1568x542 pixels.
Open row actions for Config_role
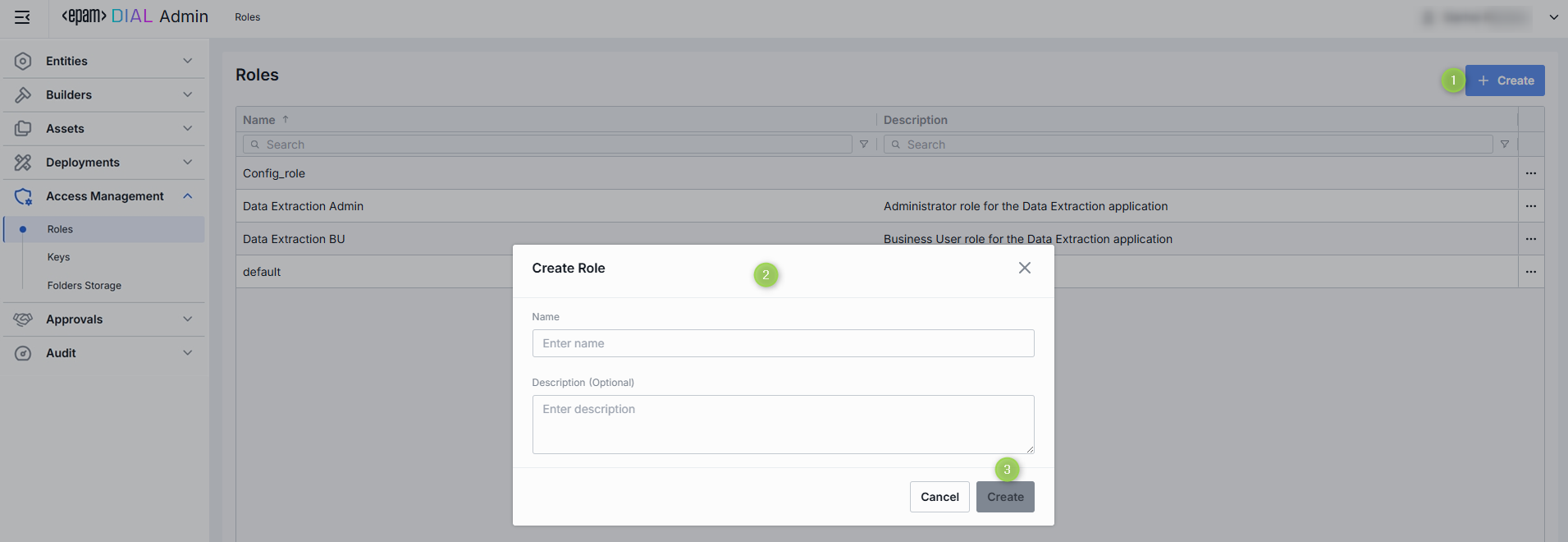pyautogui.click(x=1530, y=173)
